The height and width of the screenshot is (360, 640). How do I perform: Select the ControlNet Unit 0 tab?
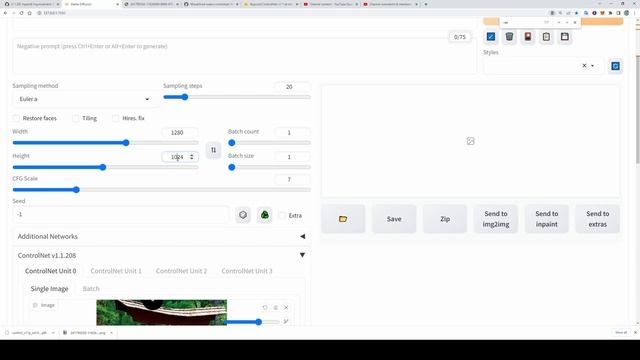click(51, 271)
